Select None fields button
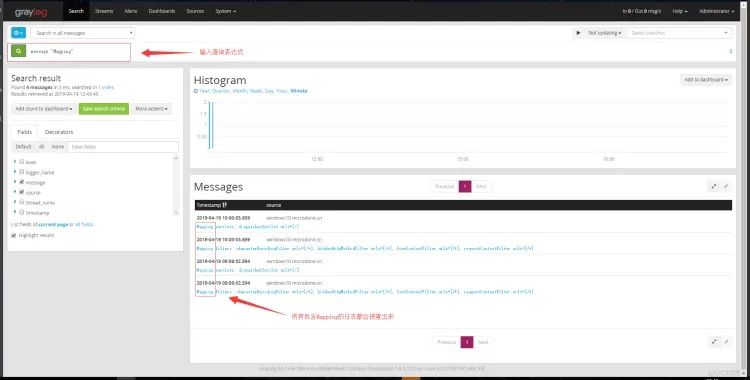 [57, 147]
